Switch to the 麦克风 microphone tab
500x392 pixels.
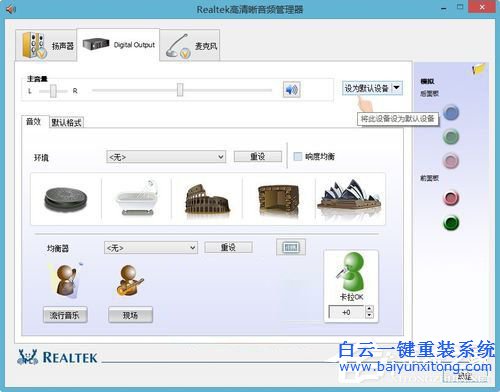point(190,46)
